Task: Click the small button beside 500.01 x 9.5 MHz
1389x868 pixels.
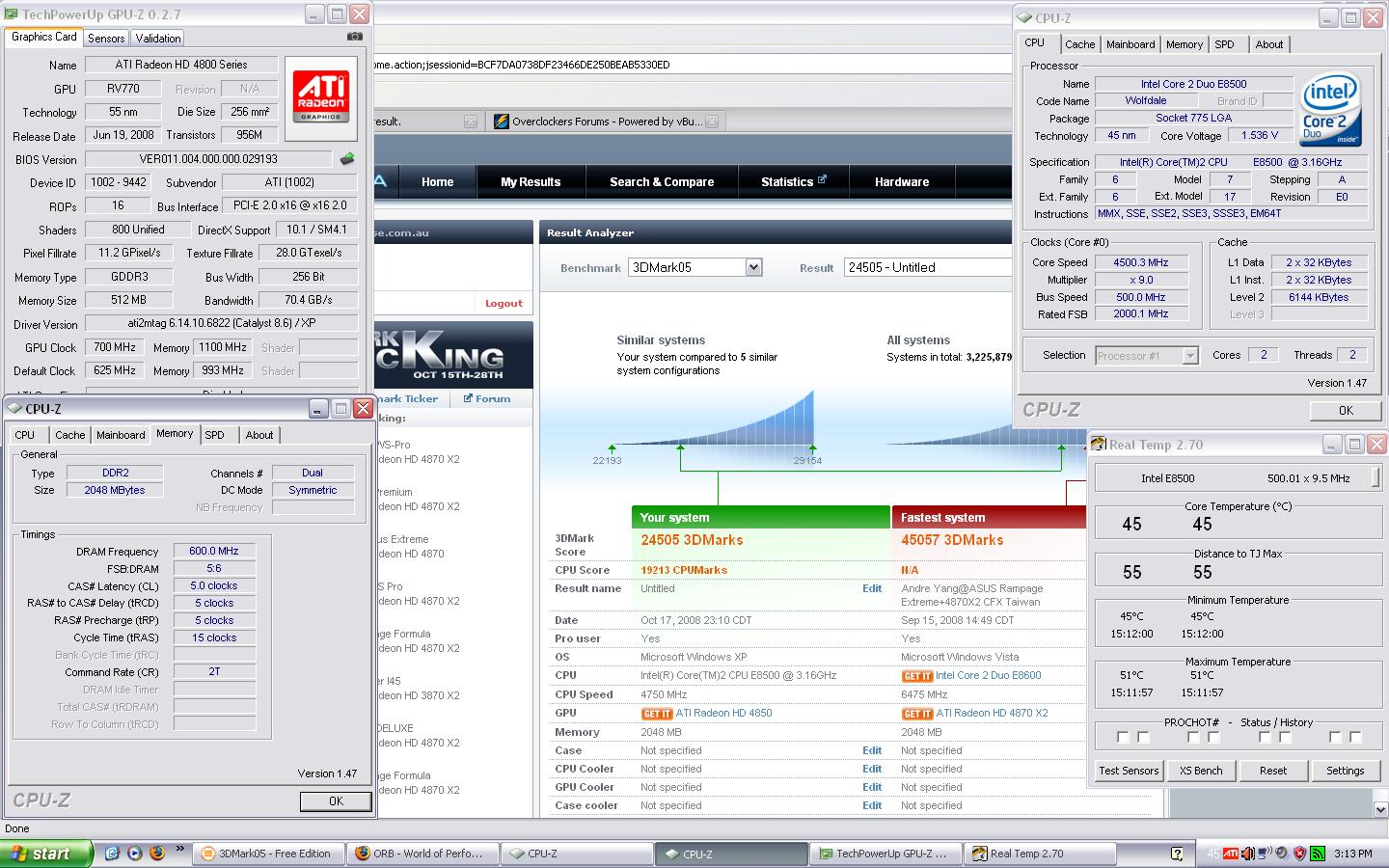Action: 1375,477
